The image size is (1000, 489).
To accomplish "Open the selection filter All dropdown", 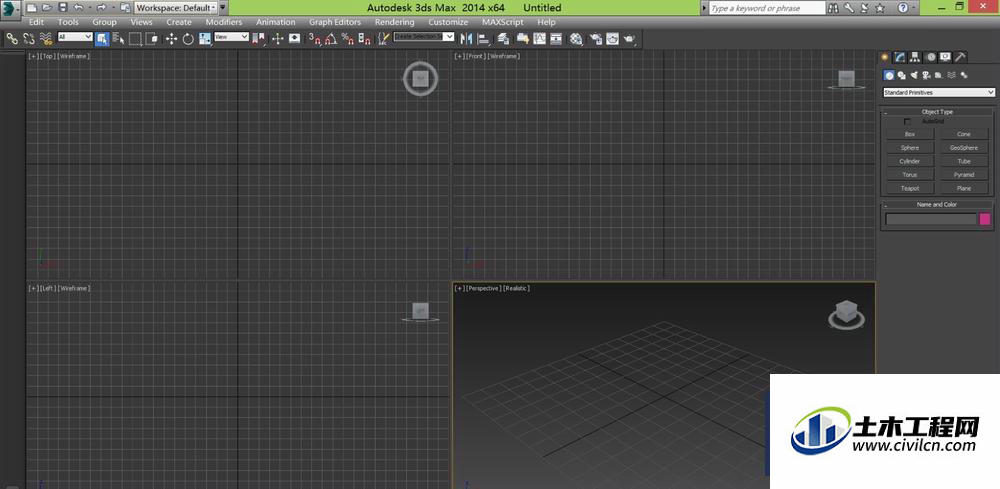I will coord(75,37).
